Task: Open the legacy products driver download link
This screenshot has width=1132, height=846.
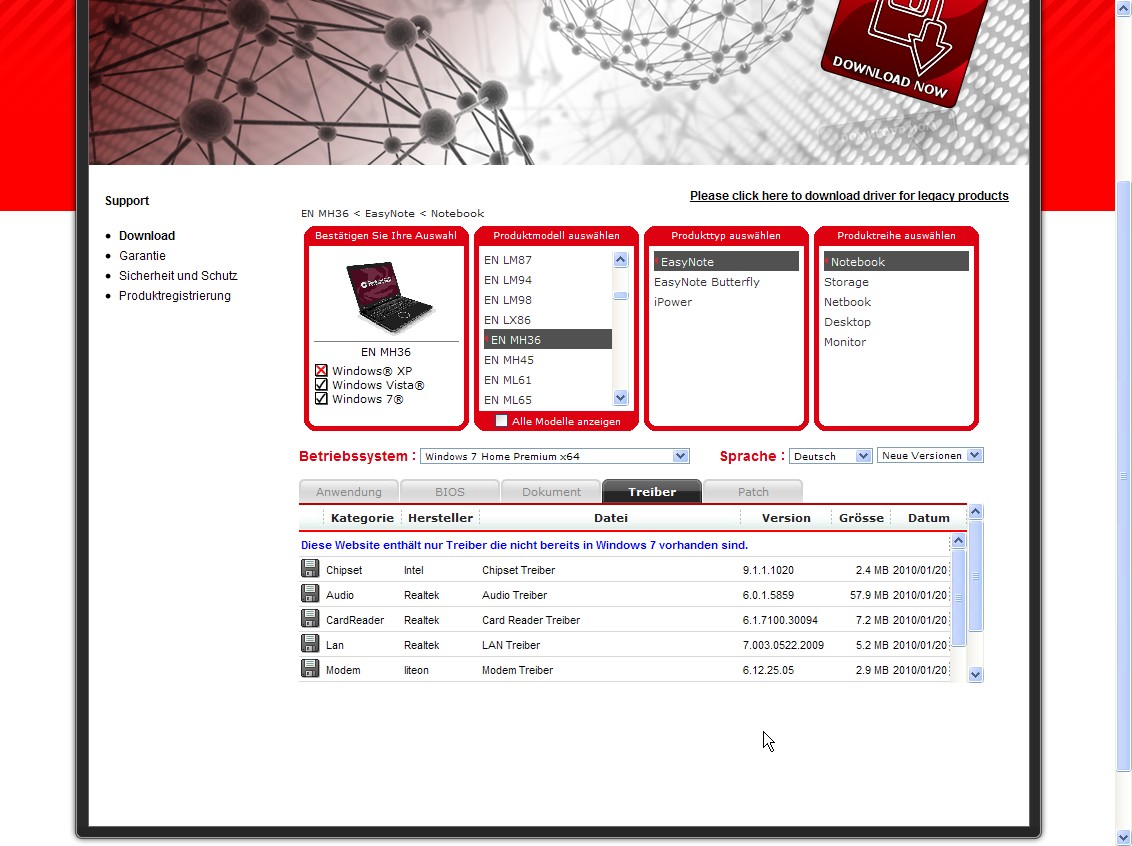Action: (849, 196)
